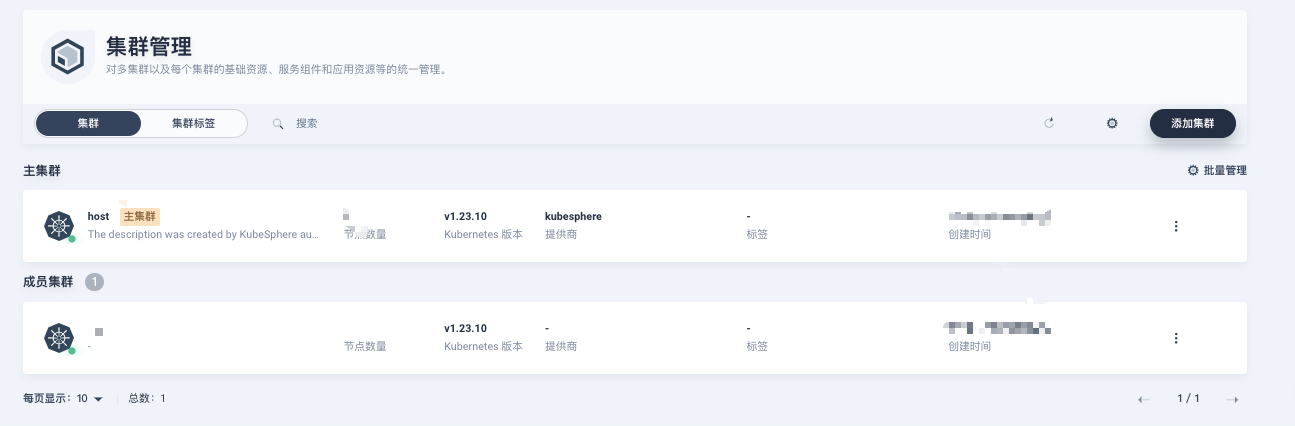Click the host cluster Kubernetes icon

point(59,226)
